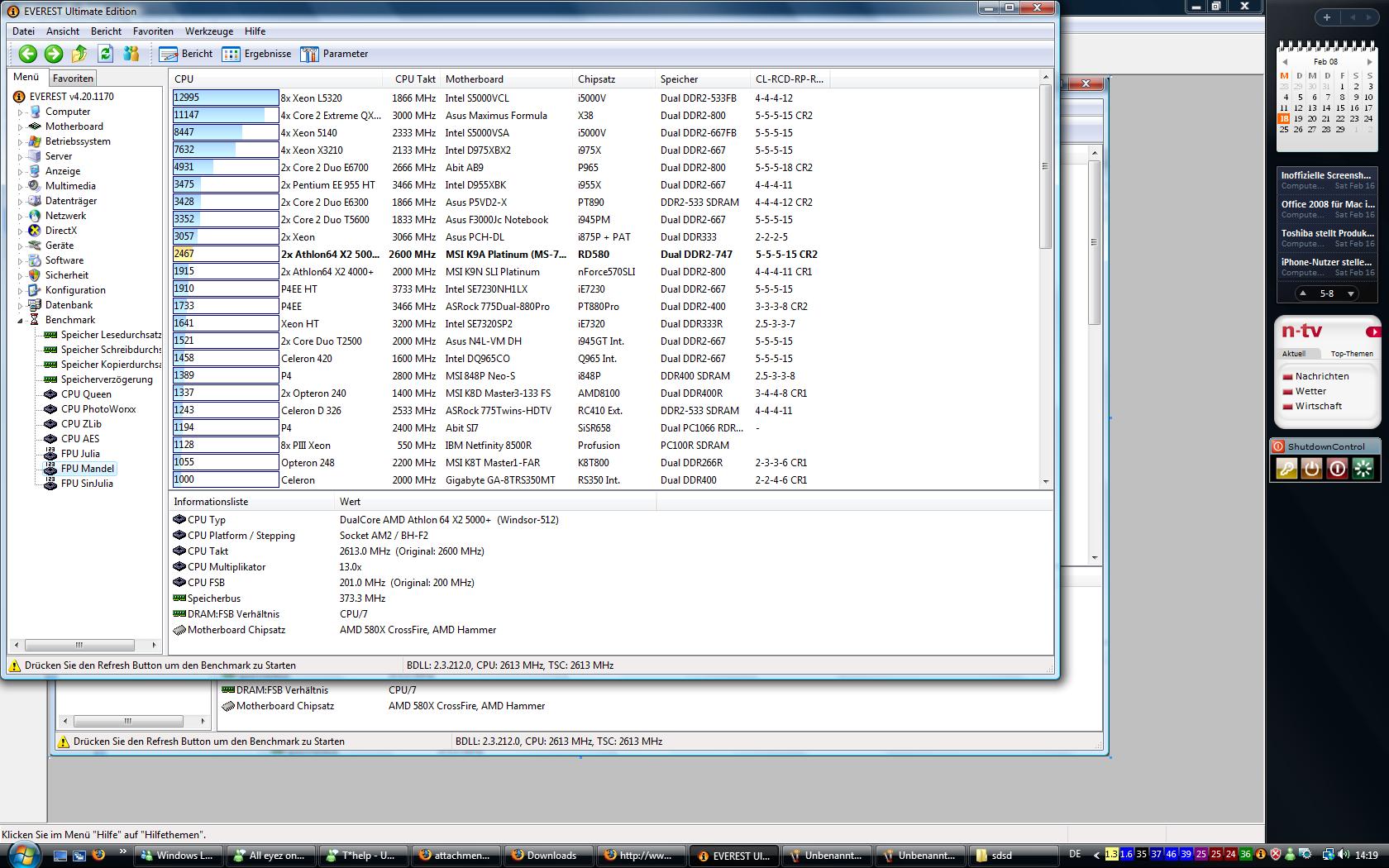
Task: Click the plus icon atop the sidebar
Action: pyautogui.click(x=1327, y=17)
